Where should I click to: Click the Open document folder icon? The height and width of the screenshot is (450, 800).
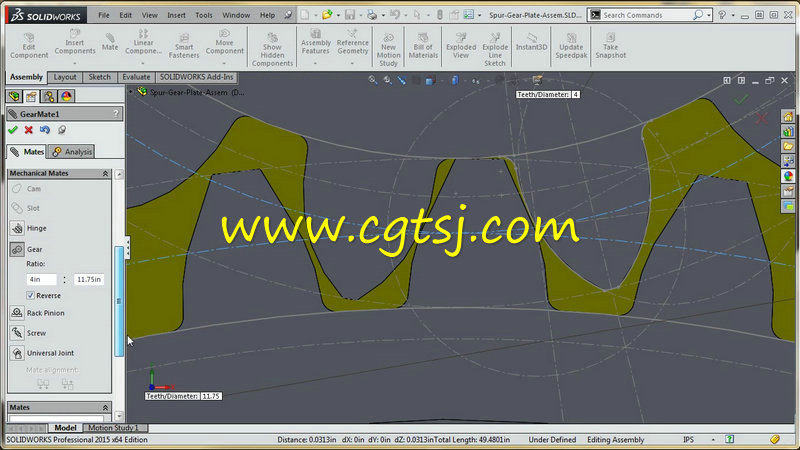coord(327,15)
